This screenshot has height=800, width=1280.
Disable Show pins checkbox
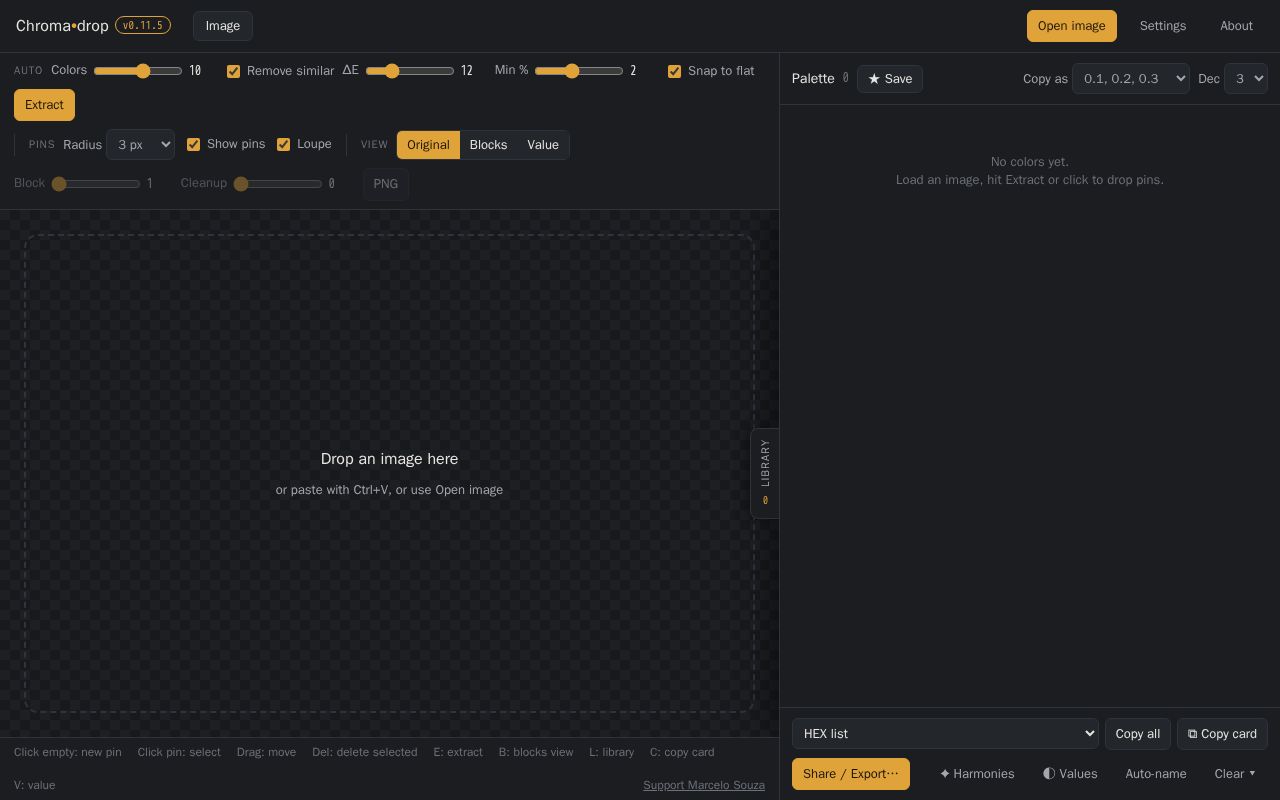[194, 144]
